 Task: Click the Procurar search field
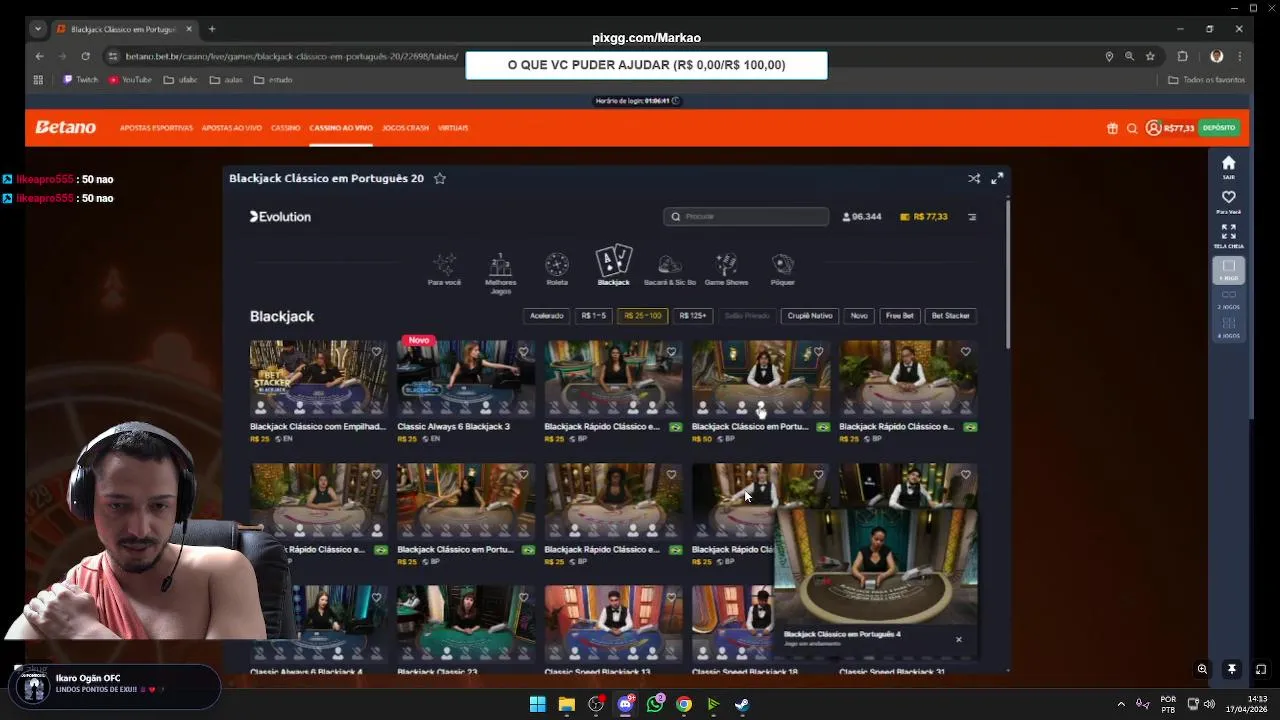(x=746, y=216)
